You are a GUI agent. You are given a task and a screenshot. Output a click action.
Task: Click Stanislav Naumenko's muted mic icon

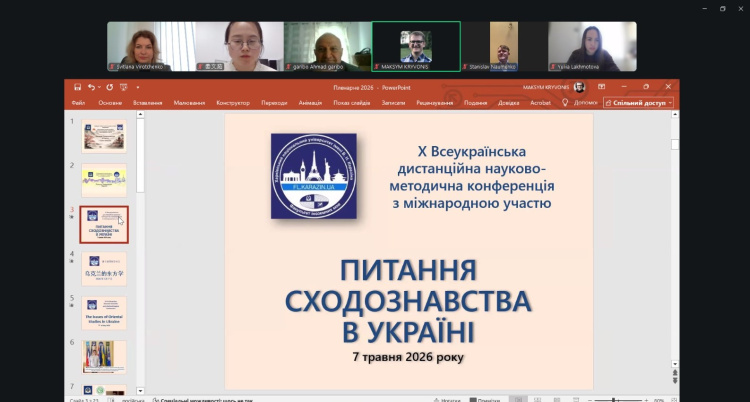coord(465,67)
